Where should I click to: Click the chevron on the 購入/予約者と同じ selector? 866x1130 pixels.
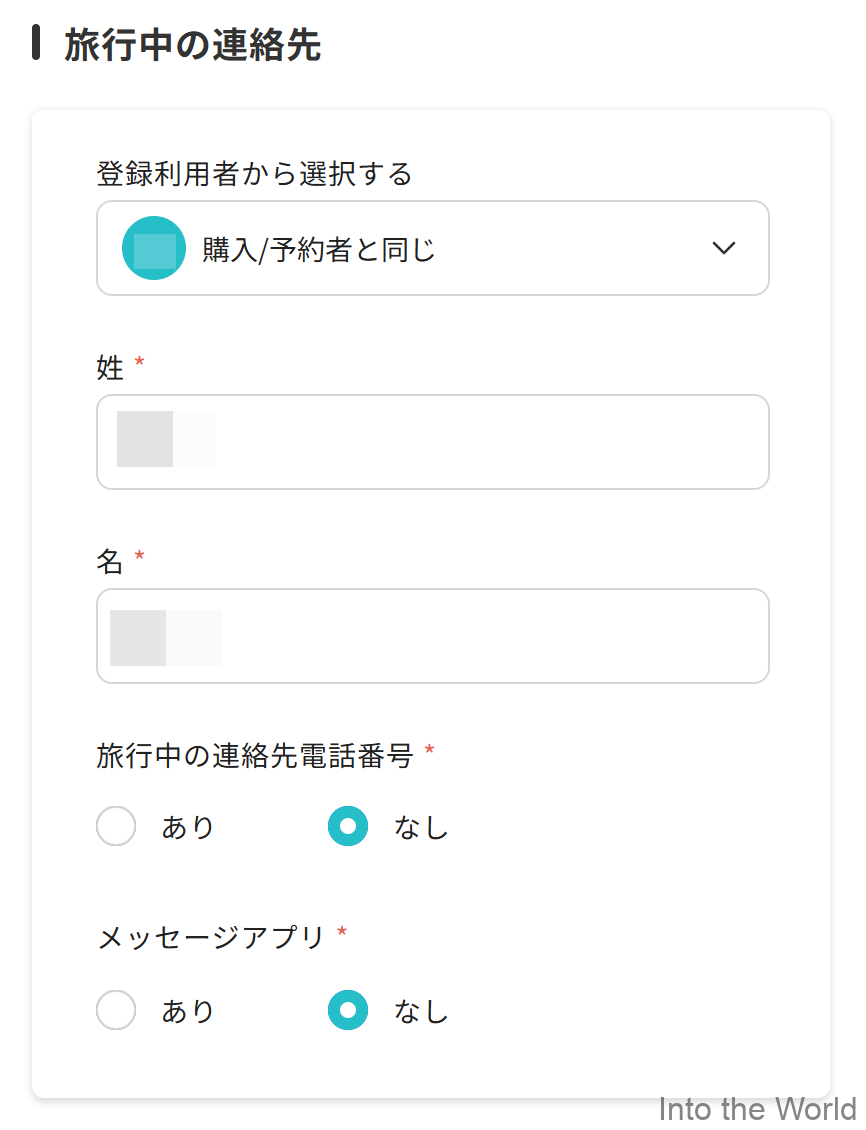pyautogui.click(x=723, y=247)
